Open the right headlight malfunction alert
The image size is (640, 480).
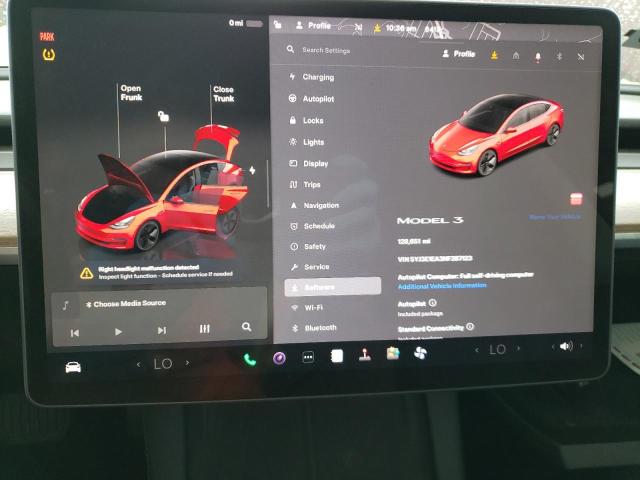pos(158,272)
